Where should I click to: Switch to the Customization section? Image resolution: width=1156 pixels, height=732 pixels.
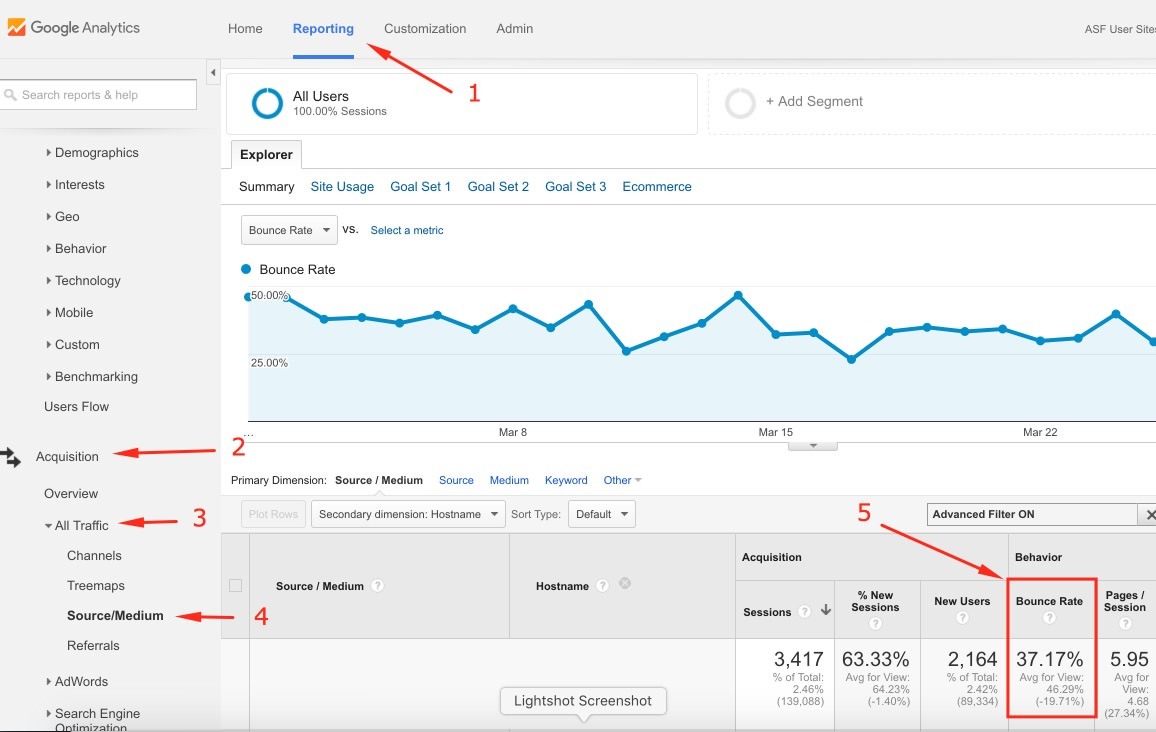tap(424, 28)
